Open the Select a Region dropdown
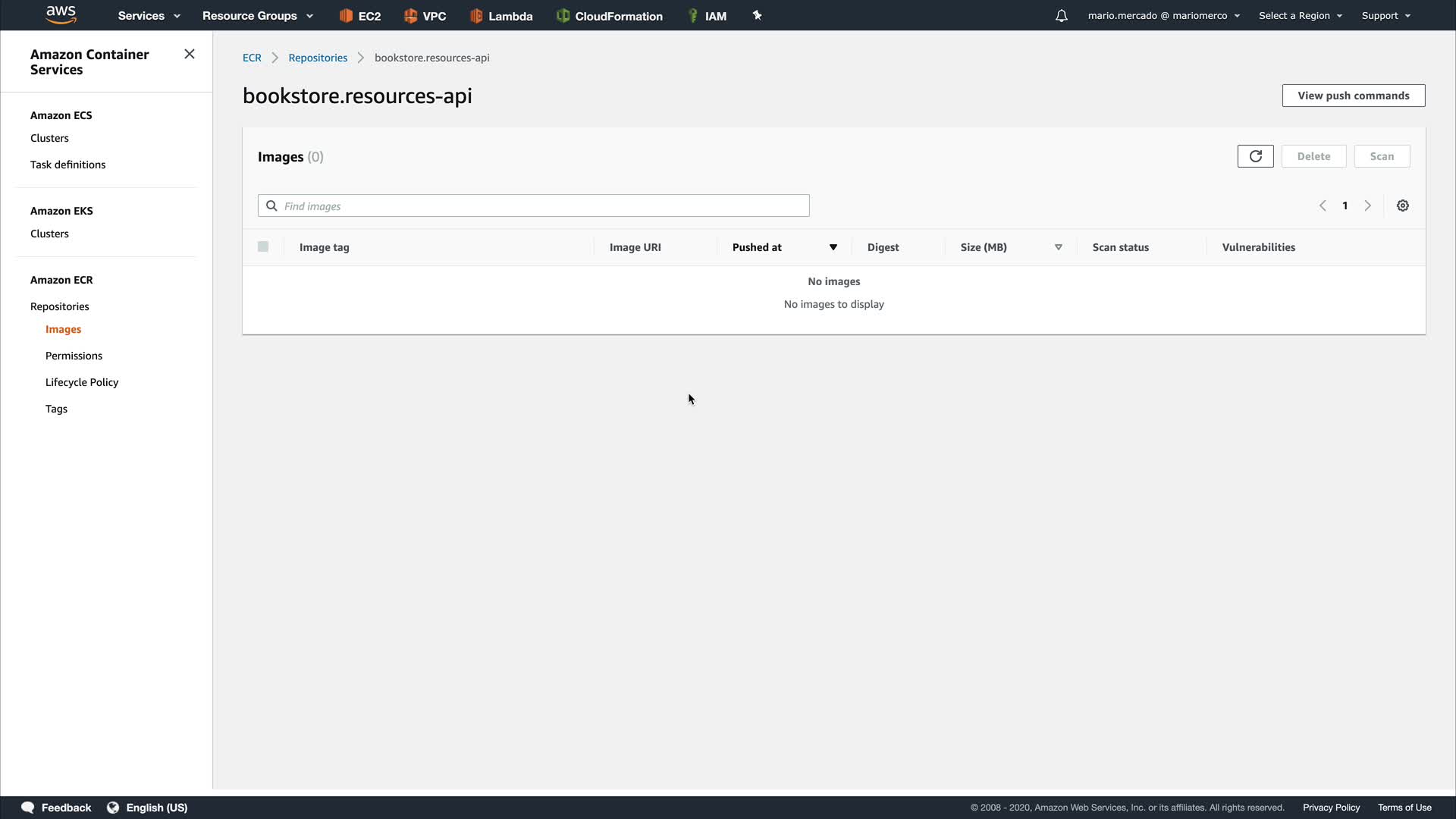This screenshot has height=819, width=1456. (x=1300, y=16)
